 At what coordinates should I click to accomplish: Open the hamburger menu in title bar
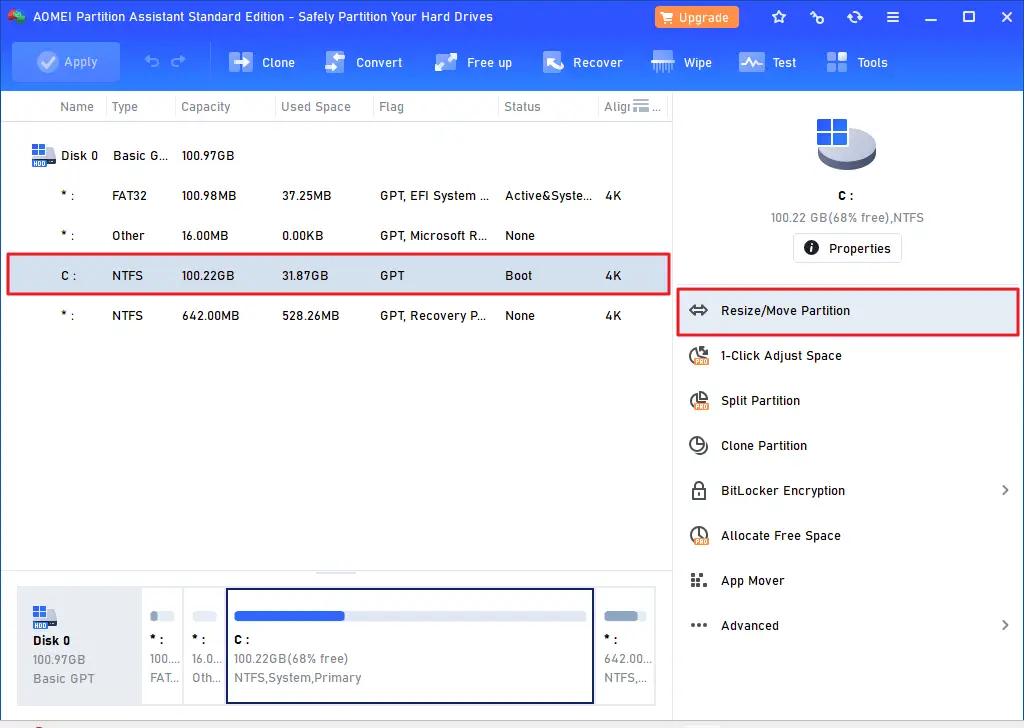pos(893,18)
